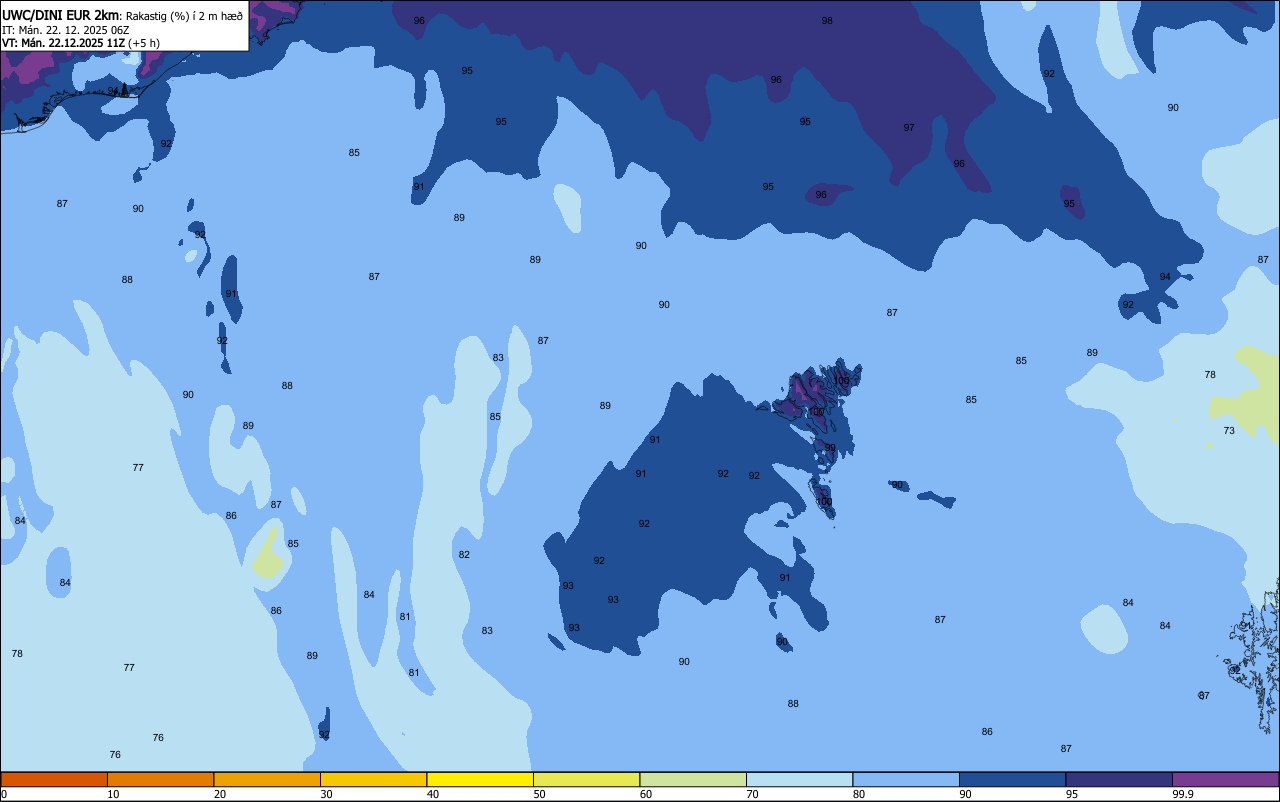The width and height of the screenshot is (1280, 802).
Task: Select the orange 10–20 legend color segment
Action: tap(160, 779)
